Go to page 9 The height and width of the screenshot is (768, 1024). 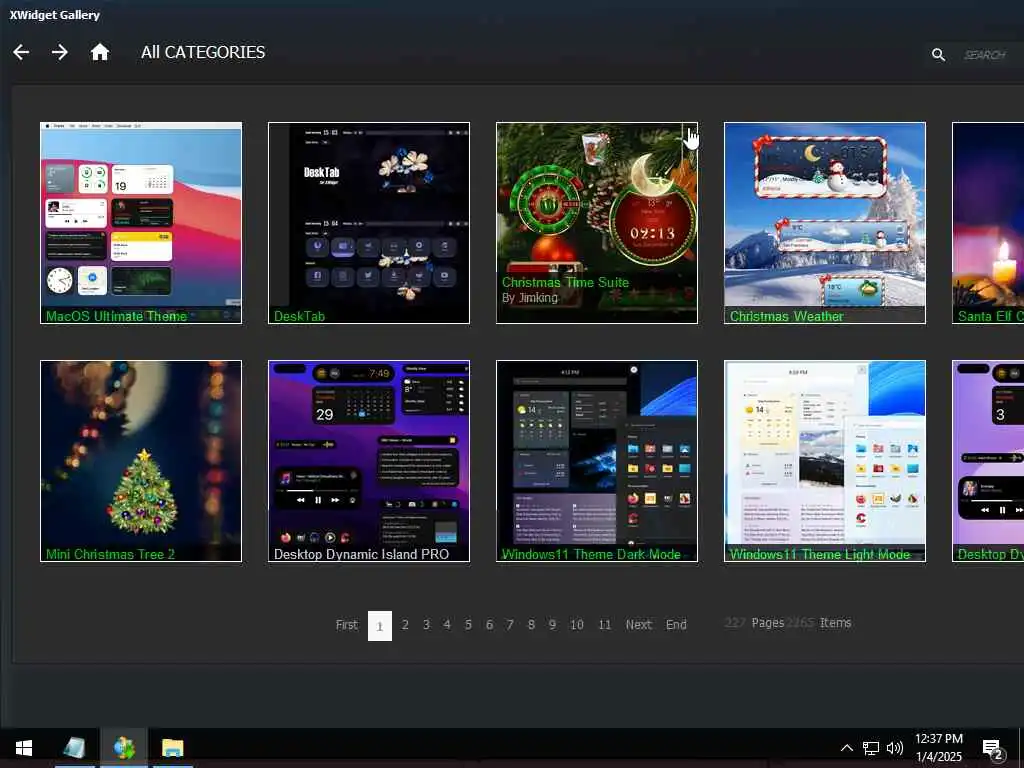pos(552,625)
